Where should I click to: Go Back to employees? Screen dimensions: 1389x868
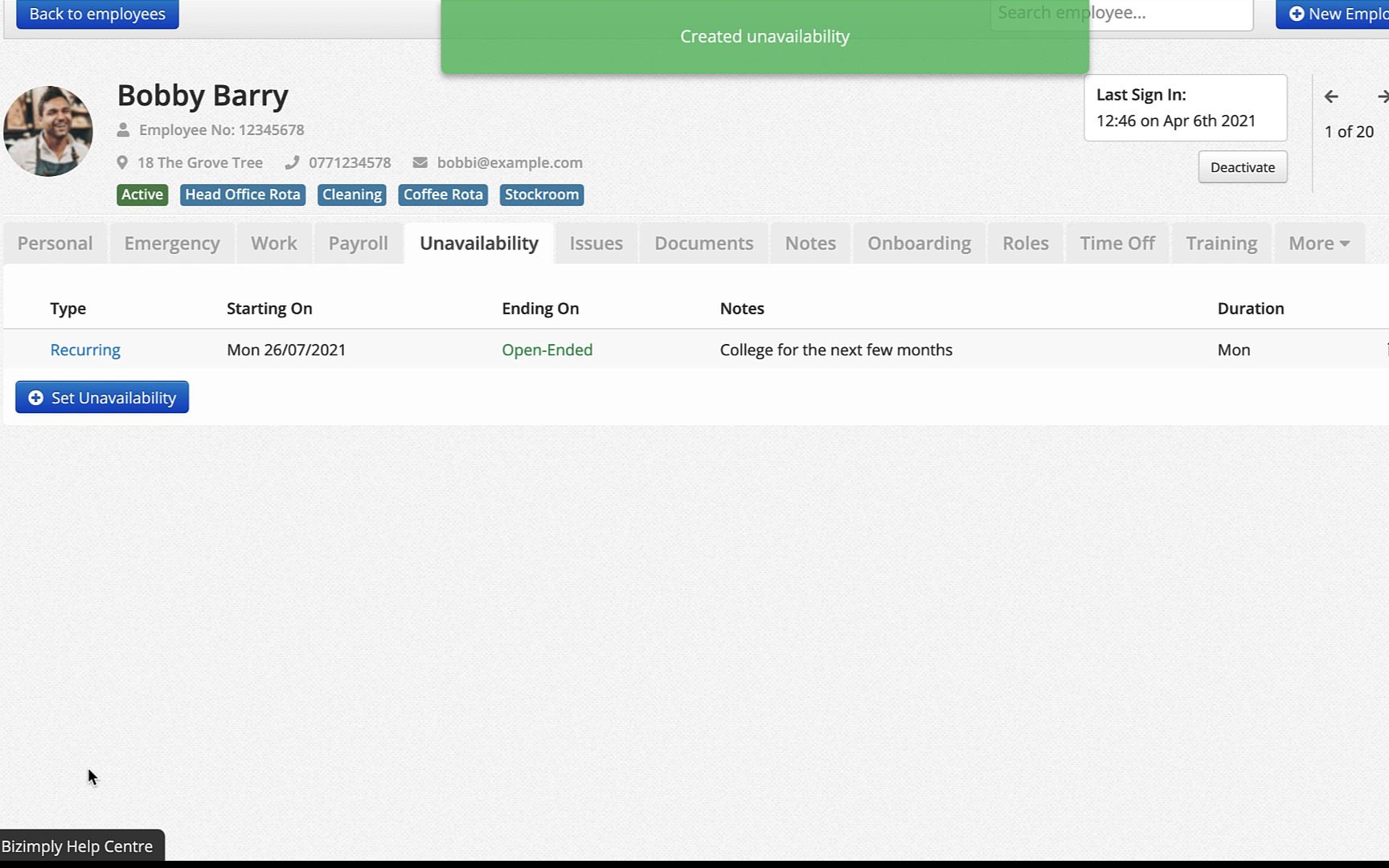[97, 14]
